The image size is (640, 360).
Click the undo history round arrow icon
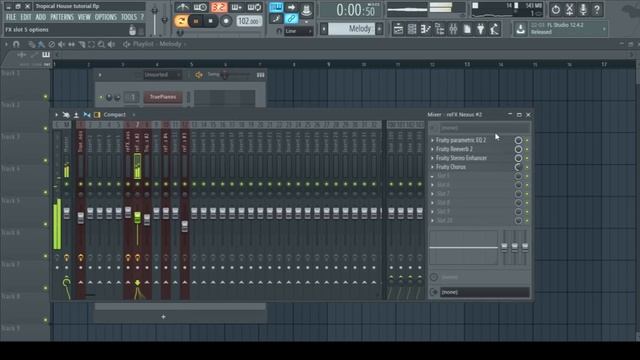[556, 9]
